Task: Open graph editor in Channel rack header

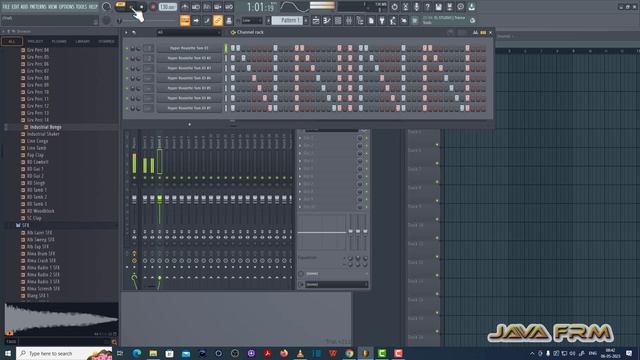Action: point(475,32)
